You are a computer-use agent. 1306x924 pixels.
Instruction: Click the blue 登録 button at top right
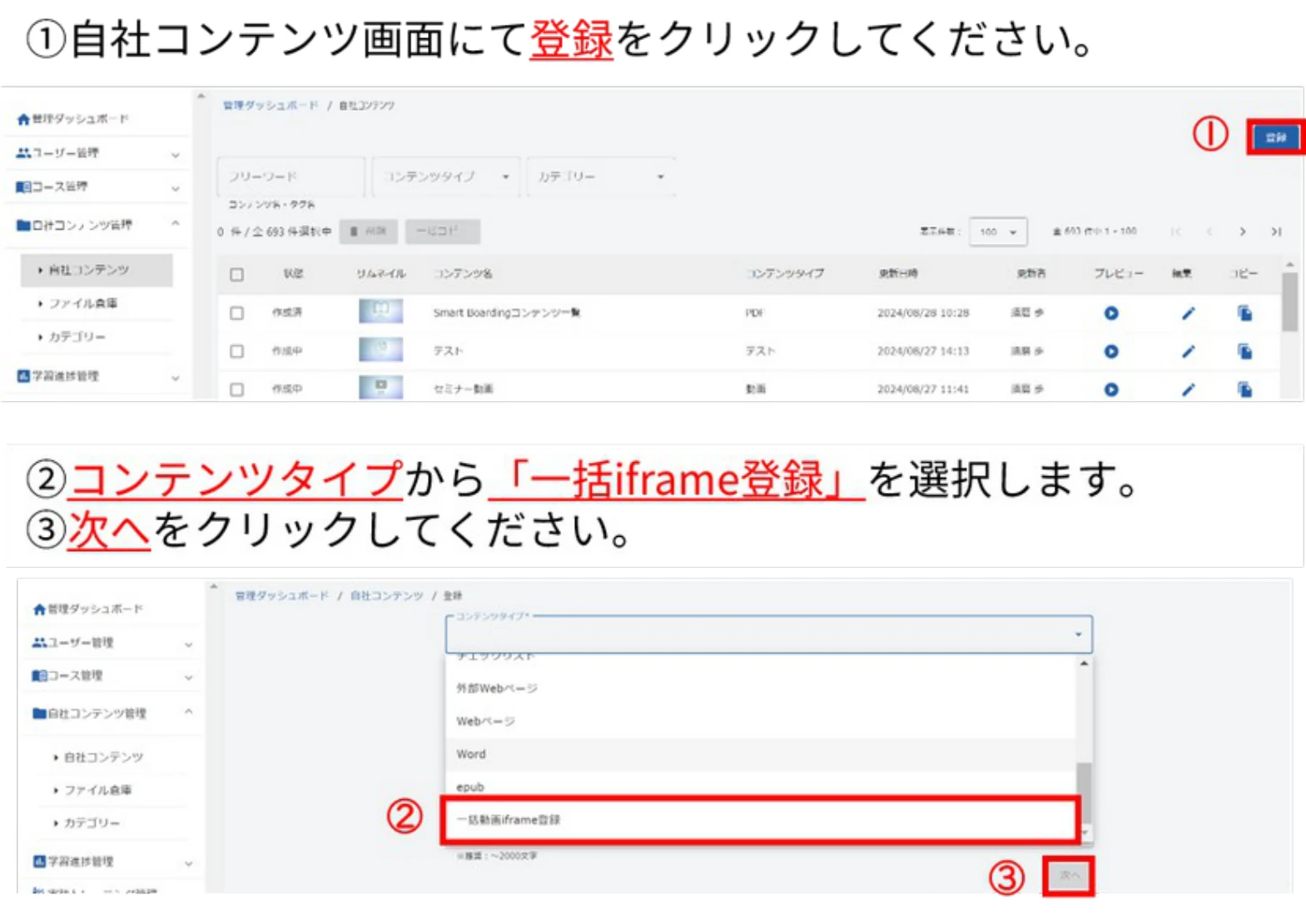click(x=1275, y=137)
